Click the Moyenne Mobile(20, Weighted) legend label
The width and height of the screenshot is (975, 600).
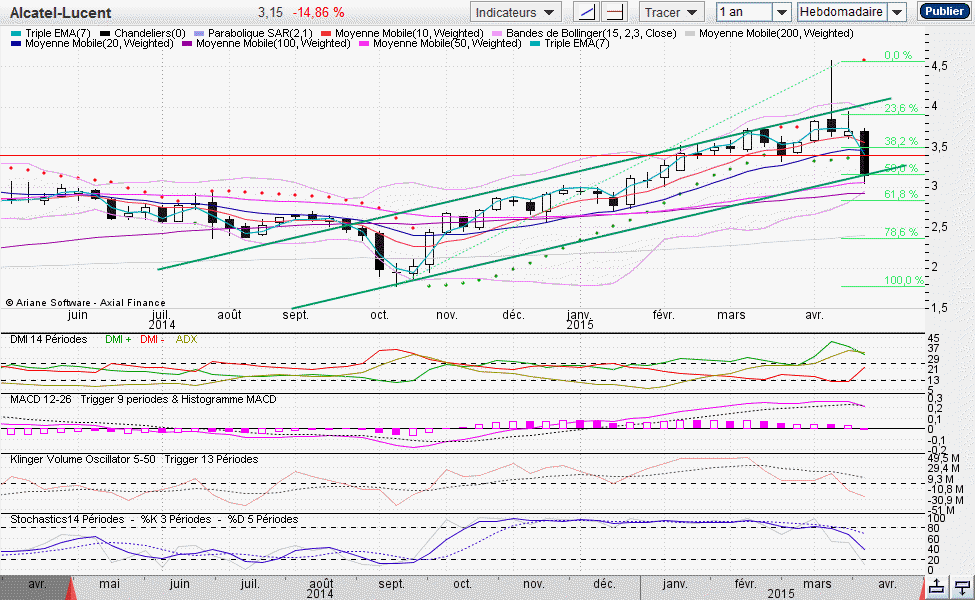tap(99, 44)
